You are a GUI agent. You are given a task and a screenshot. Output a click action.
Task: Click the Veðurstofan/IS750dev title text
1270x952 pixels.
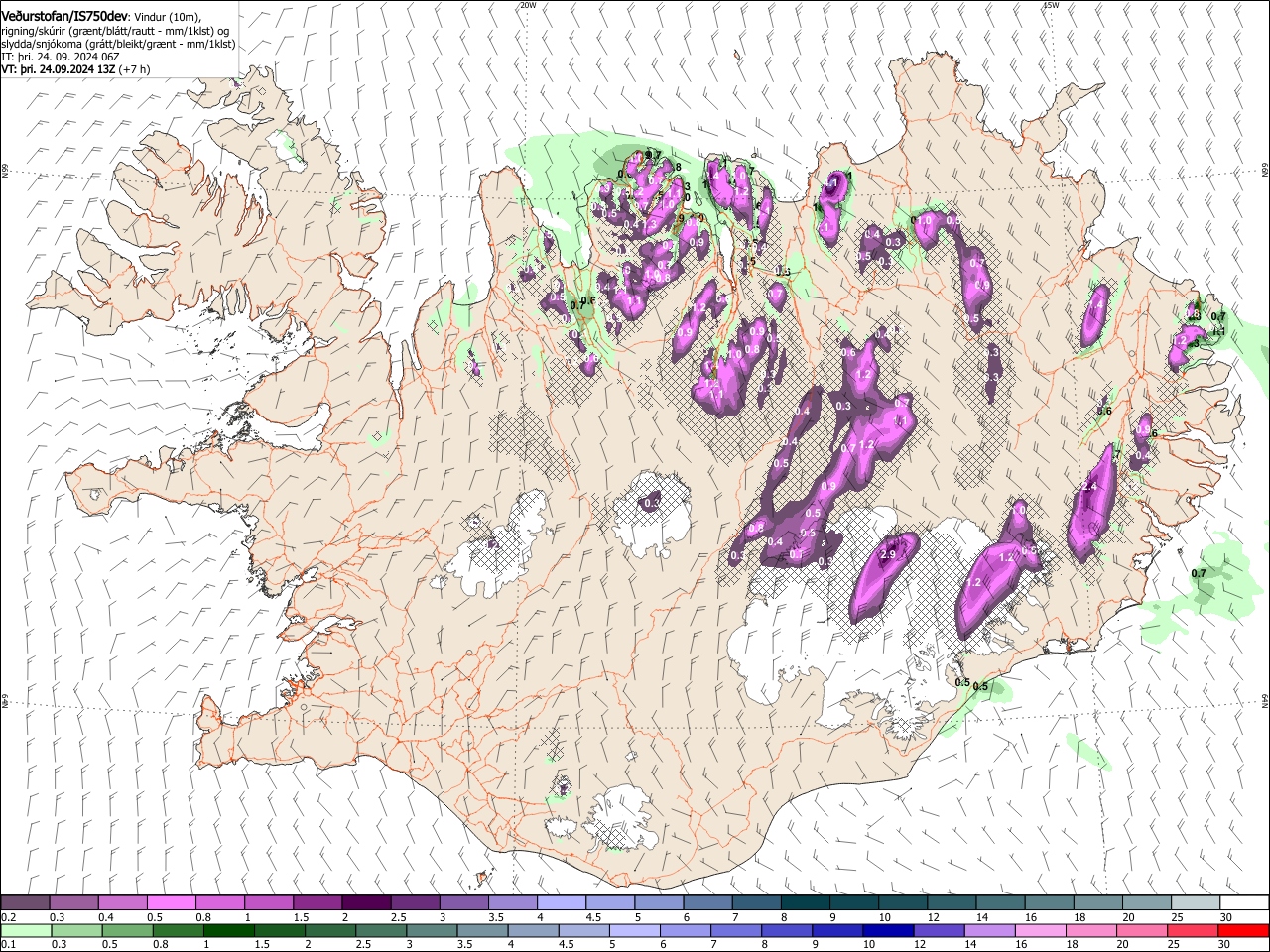[64, 16]
